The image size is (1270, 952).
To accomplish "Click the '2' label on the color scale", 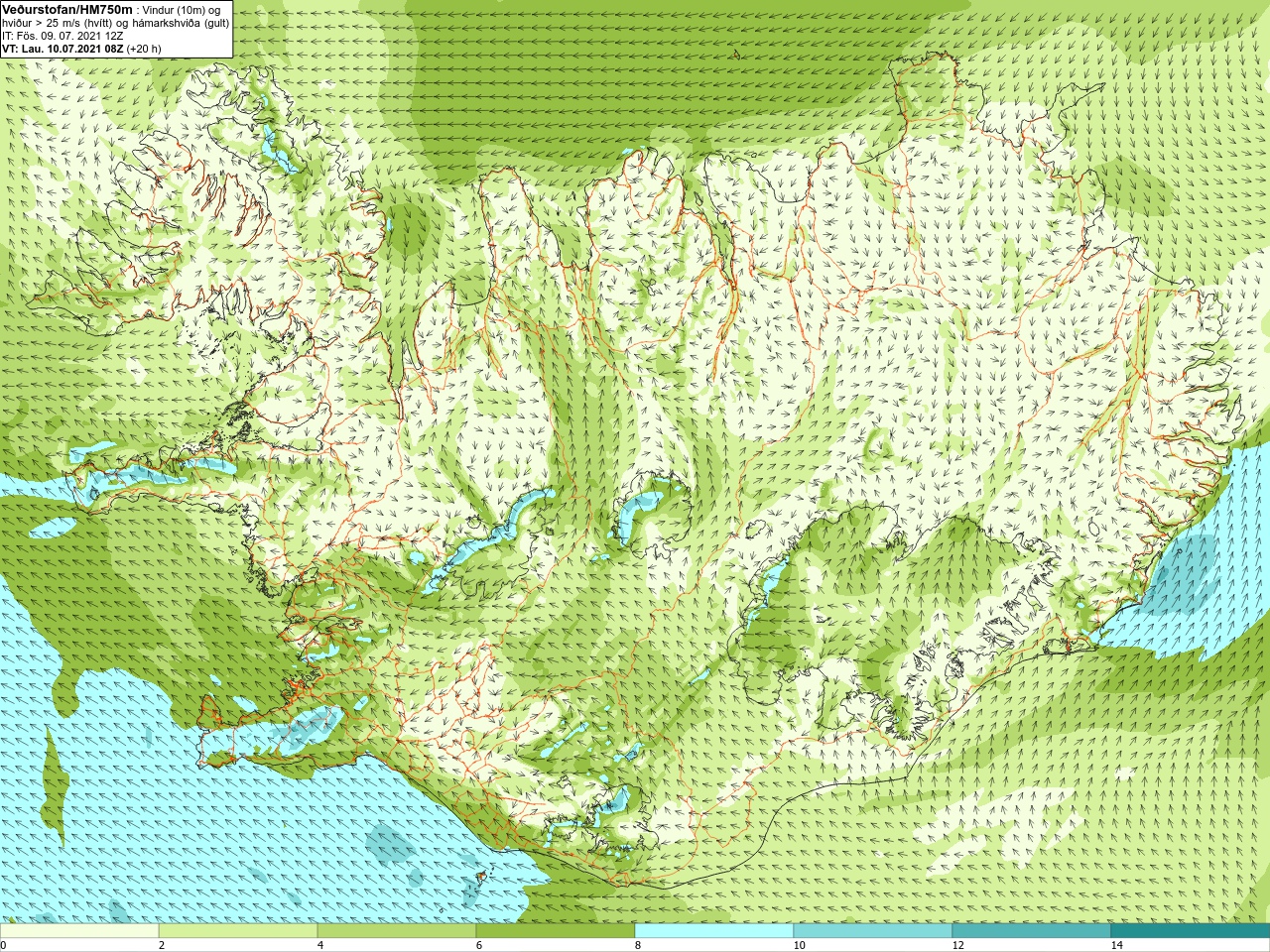I will point(162,945).
